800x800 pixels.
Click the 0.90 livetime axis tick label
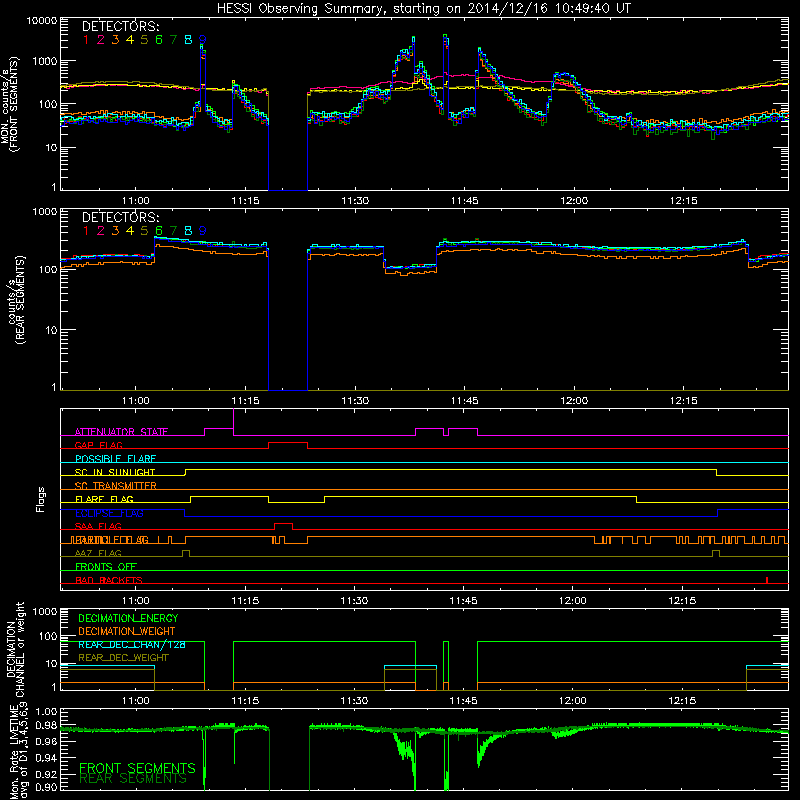point(46,787)
